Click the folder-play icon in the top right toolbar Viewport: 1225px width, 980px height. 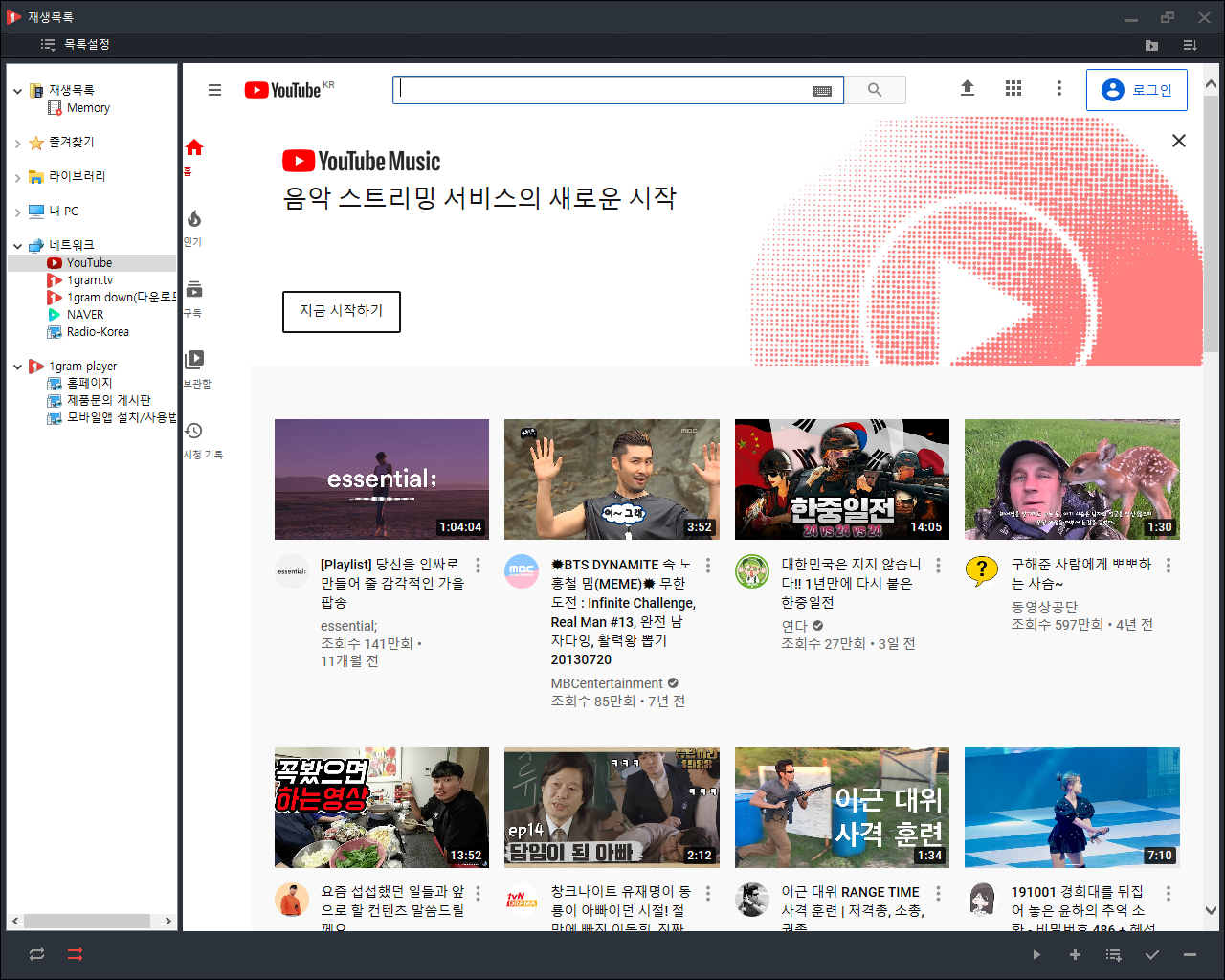click(x=1151, y=45)
